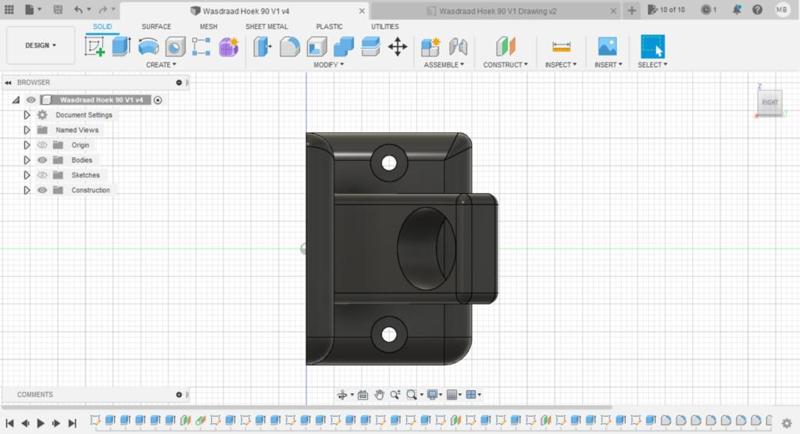This screenshot has height=434, width=800.
Task: Select the Pan hand tool in navigation bar
Action: point(379,394)
